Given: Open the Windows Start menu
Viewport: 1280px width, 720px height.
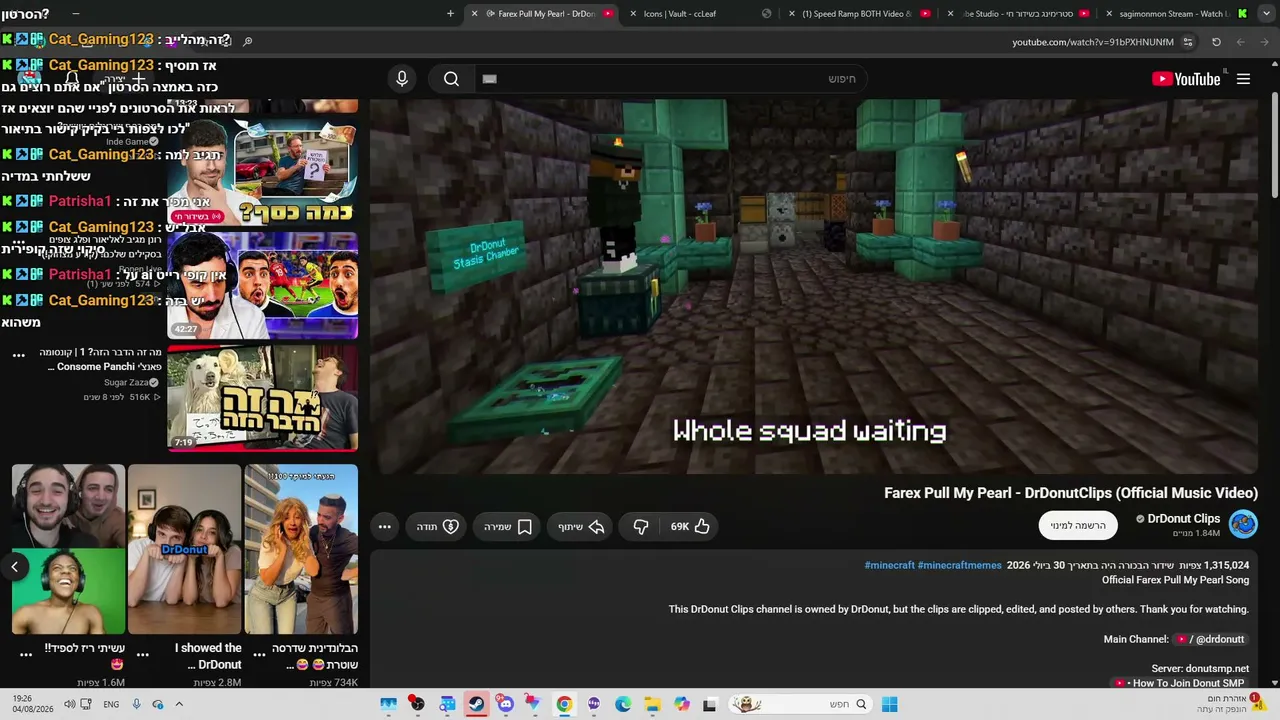Looking at the screenshot, I should (889, 704).
